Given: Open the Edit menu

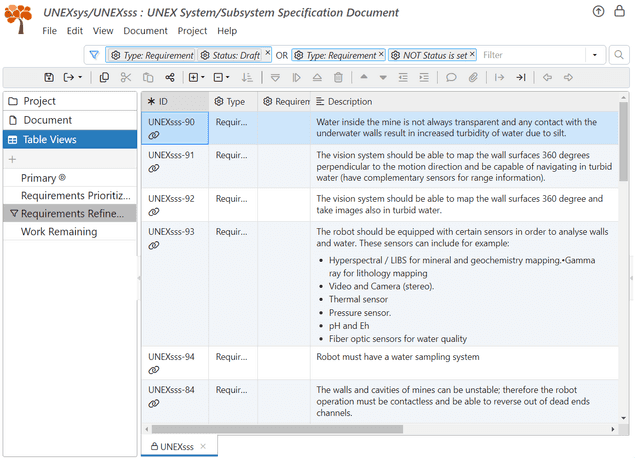Looking at the screenshot, I should pos(75,31).
